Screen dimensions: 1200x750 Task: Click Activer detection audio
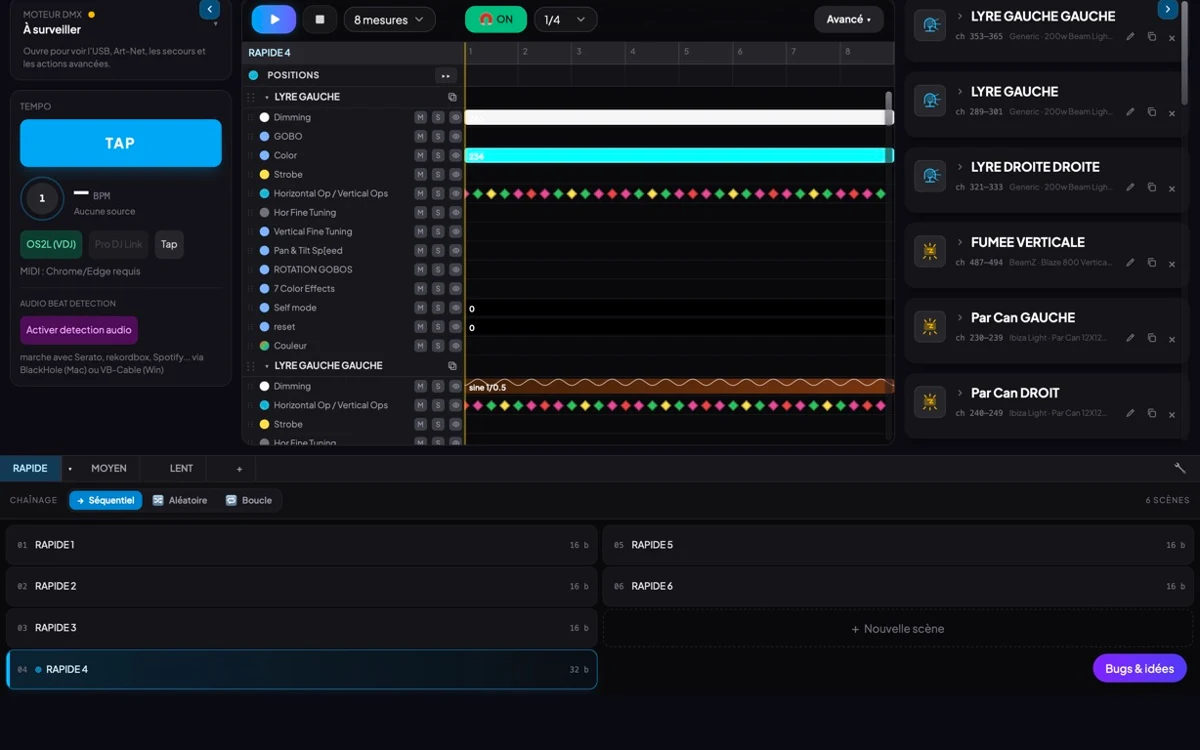tap(79, 330)
